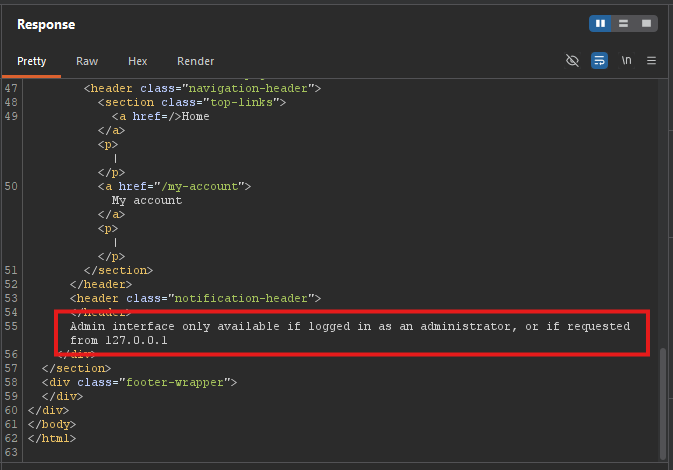Switch to top-bottom layout view
This screenshot has height=470, width=673.
(623, 24)
